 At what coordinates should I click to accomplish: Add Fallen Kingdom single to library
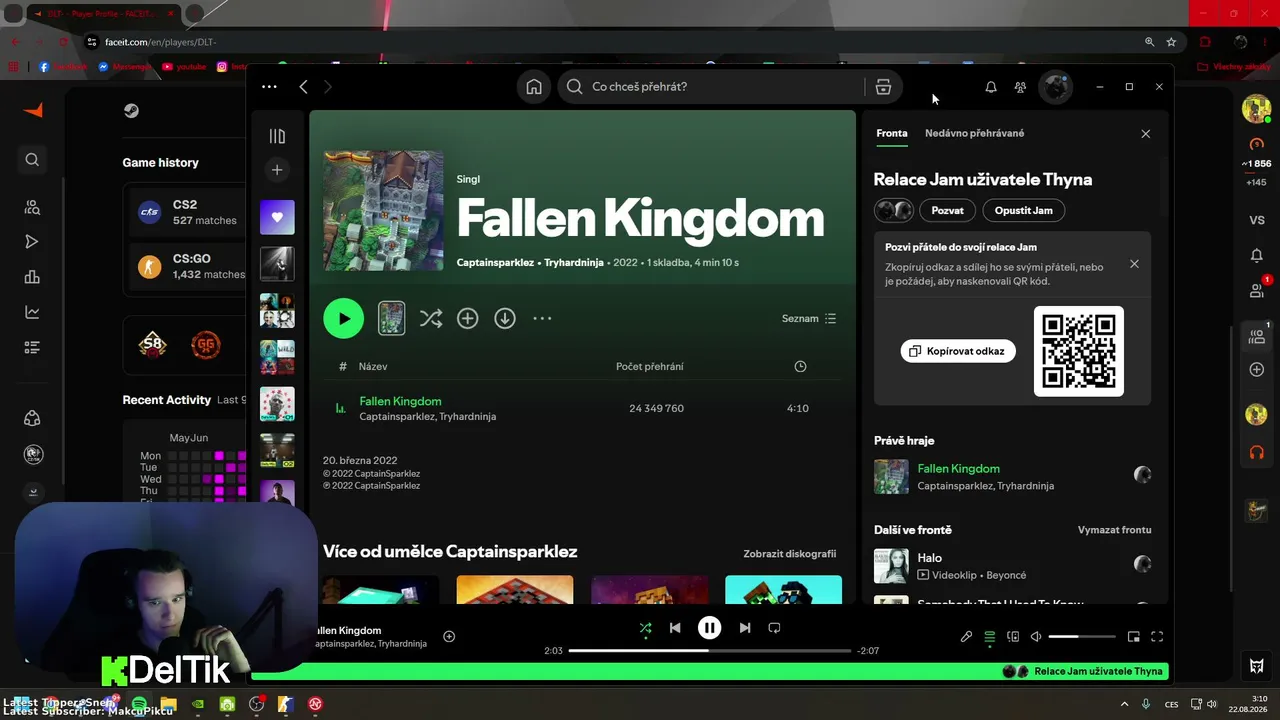tap(467, 318)
